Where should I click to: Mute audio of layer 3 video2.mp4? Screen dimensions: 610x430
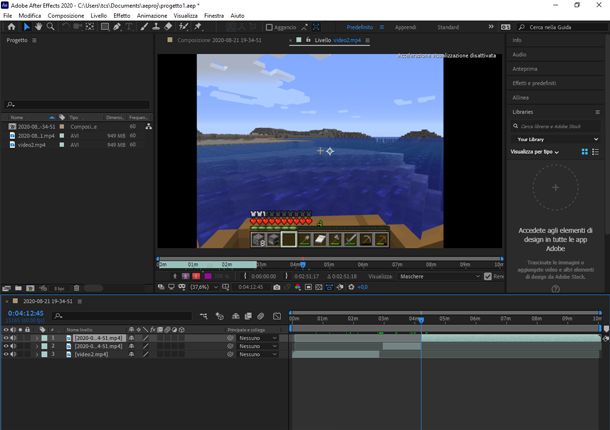coord(14,354)
